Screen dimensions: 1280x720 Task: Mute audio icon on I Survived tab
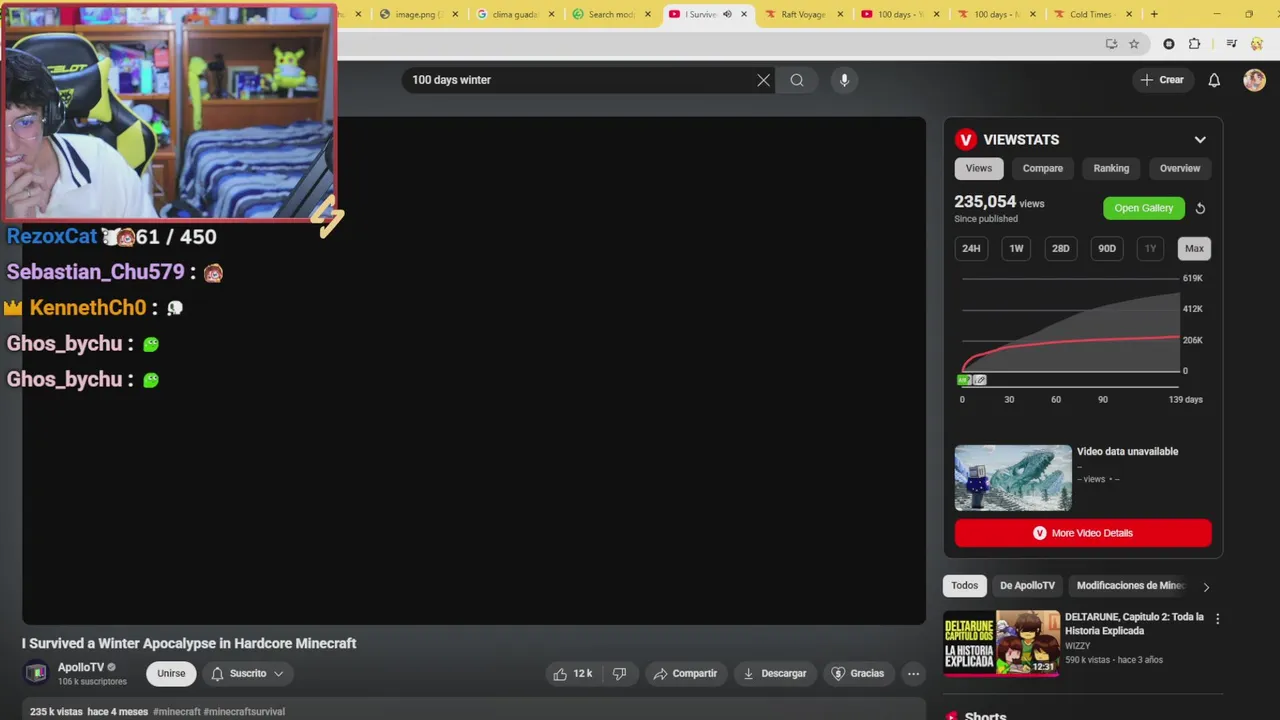[727, 14]
